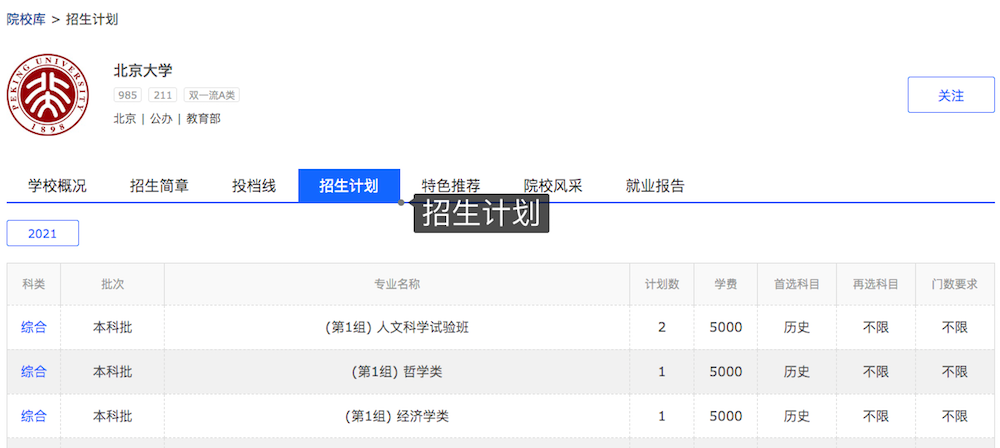This screenshot has width=1000, height=448.
Task: Click the 北京大学 school name heading
Action: click(x=143, y=70)
